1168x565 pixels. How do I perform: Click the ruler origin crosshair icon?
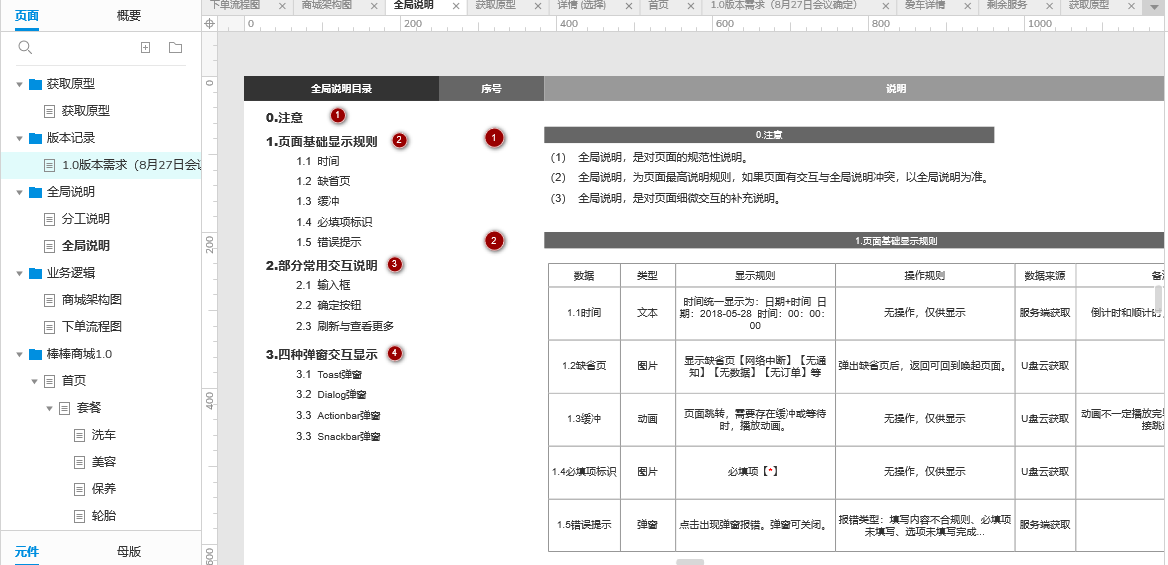pos(209,23)
